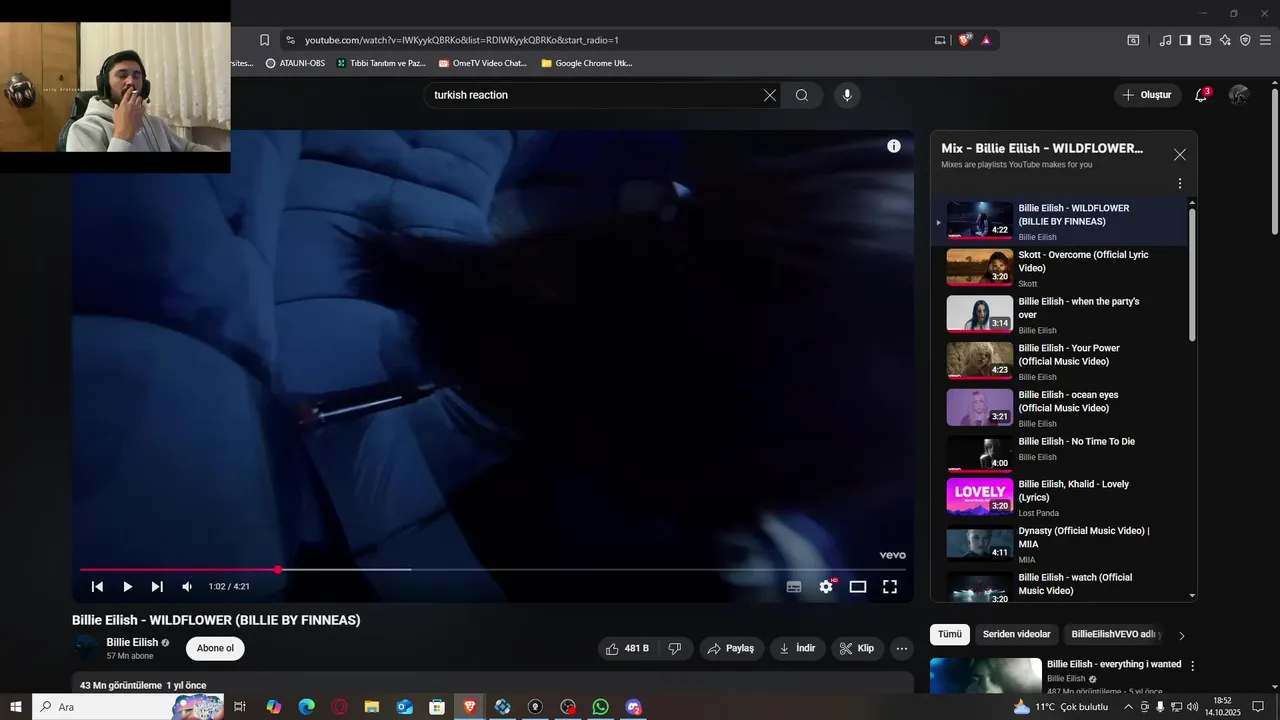The image size is (1280, 720).
Task: Open the info card icon on the video
Action: click(x=894, y=146)
